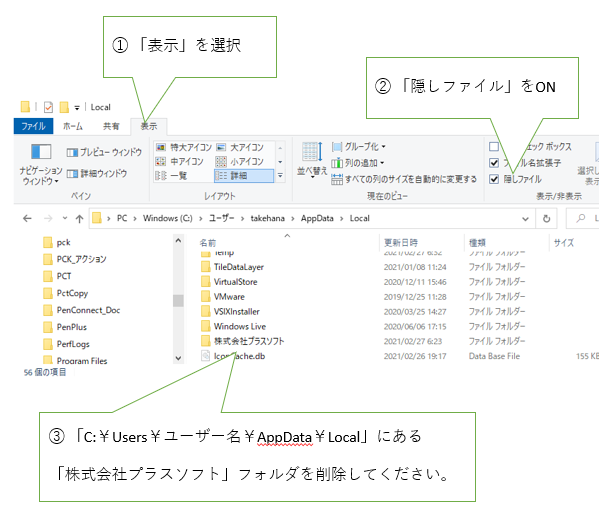Refresh the folder view
This screenshot has width=599, height=520.
pos(547,219)
